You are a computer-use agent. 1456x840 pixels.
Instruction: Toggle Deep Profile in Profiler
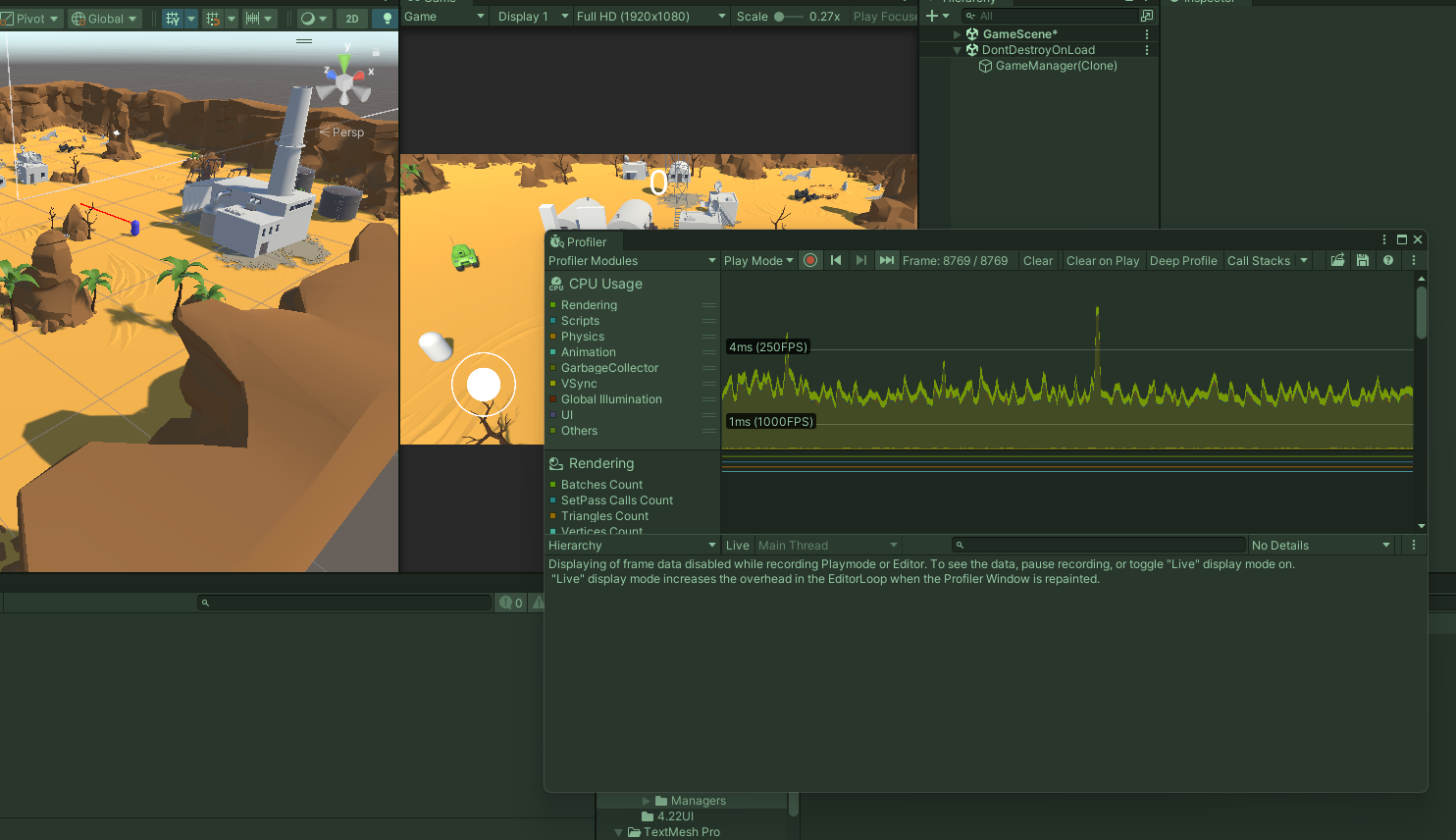click(x=1183, y=261)
